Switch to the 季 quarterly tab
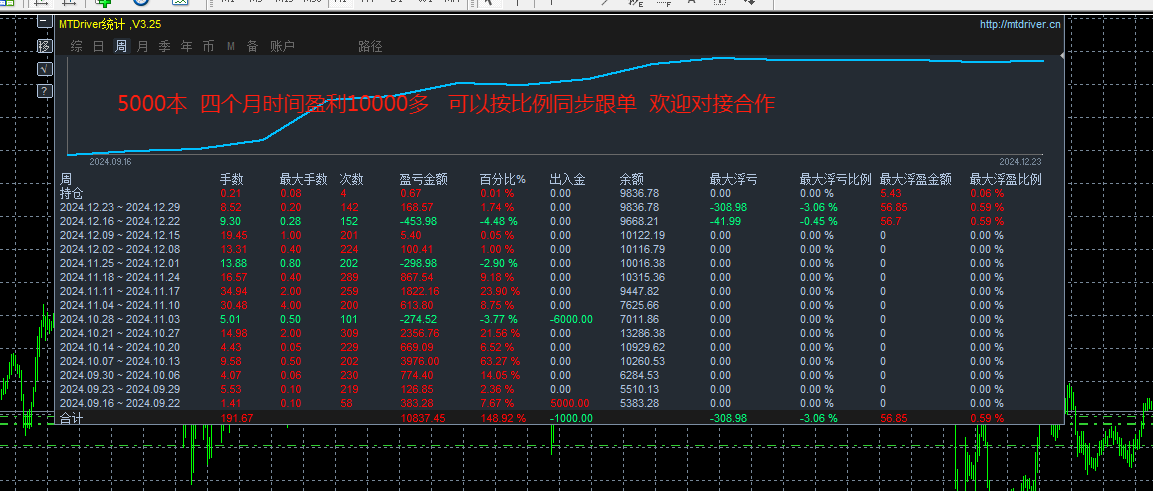The height and width of the screenshot is (491, 1153). pos(165,46)
